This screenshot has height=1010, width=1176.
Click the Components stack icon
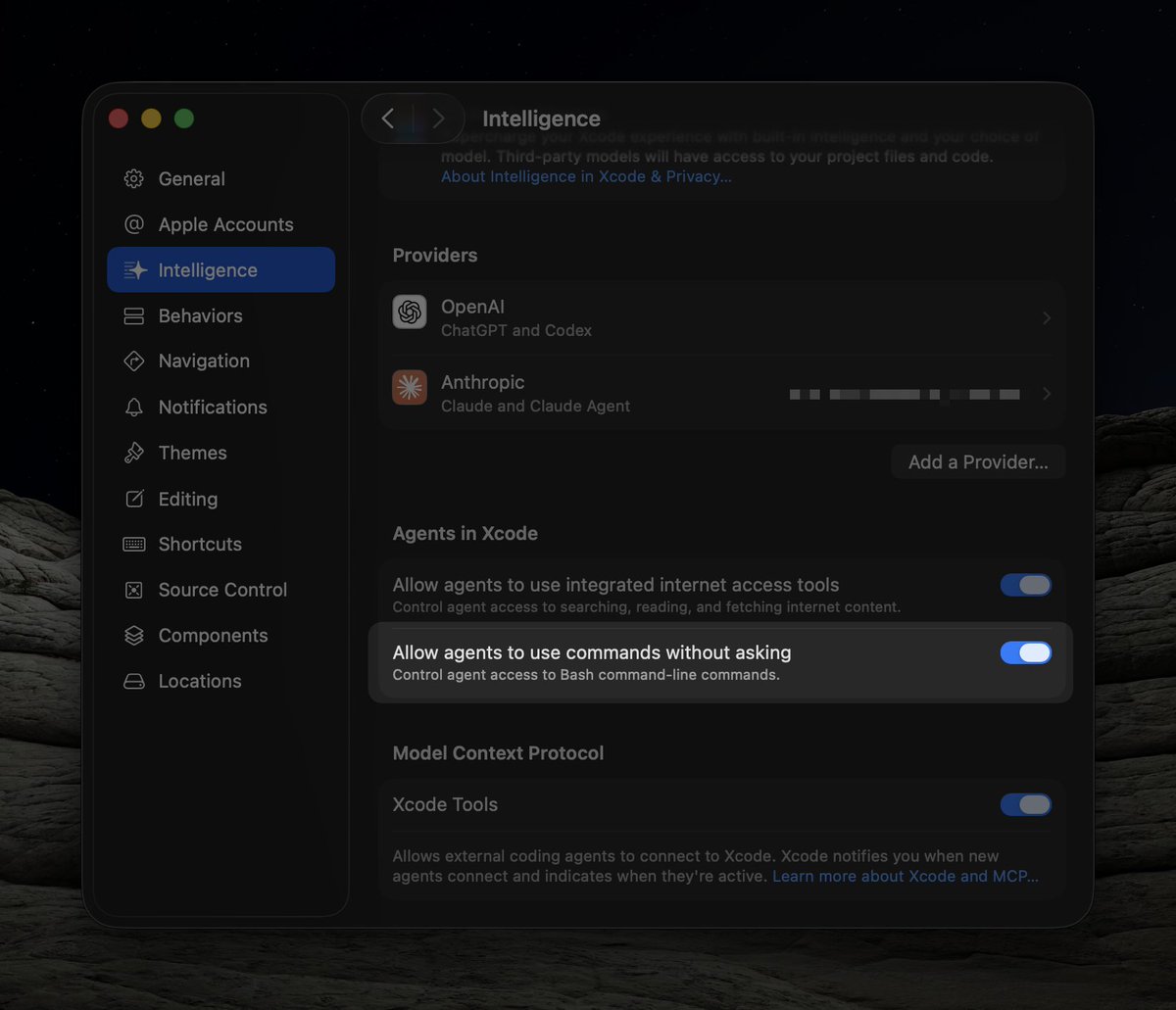134,636
